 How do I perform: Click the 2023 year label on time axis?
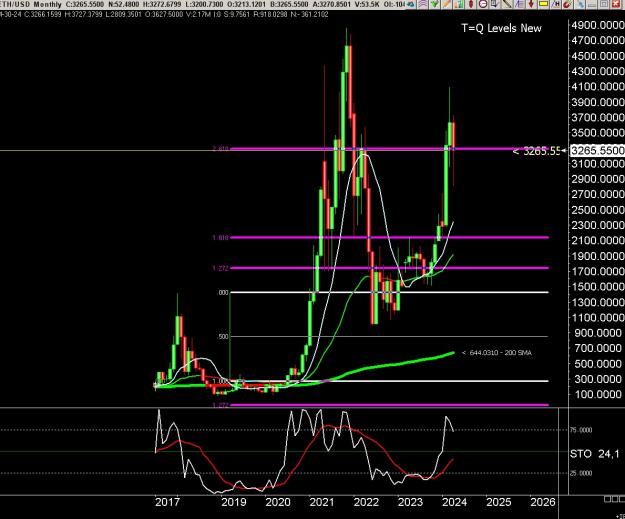(410, 502)
